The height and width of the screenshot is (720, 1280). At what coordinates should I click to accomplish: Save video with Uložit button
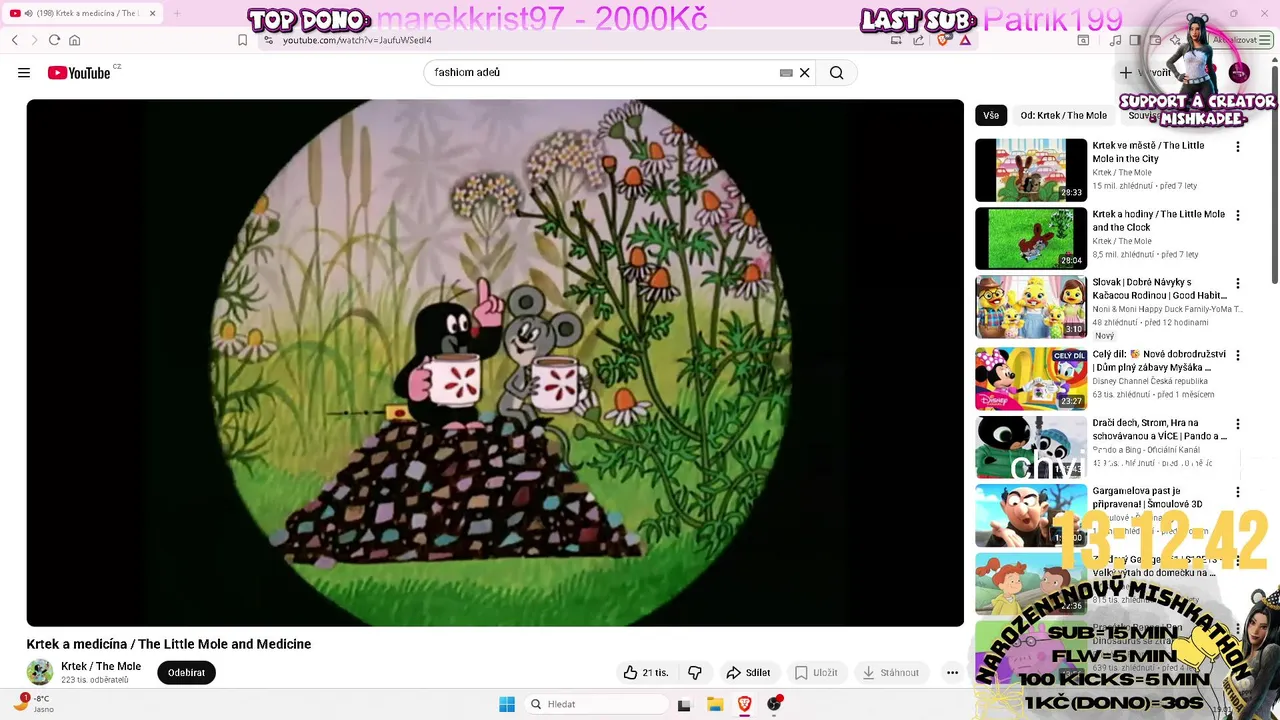[x=816, y=673]
